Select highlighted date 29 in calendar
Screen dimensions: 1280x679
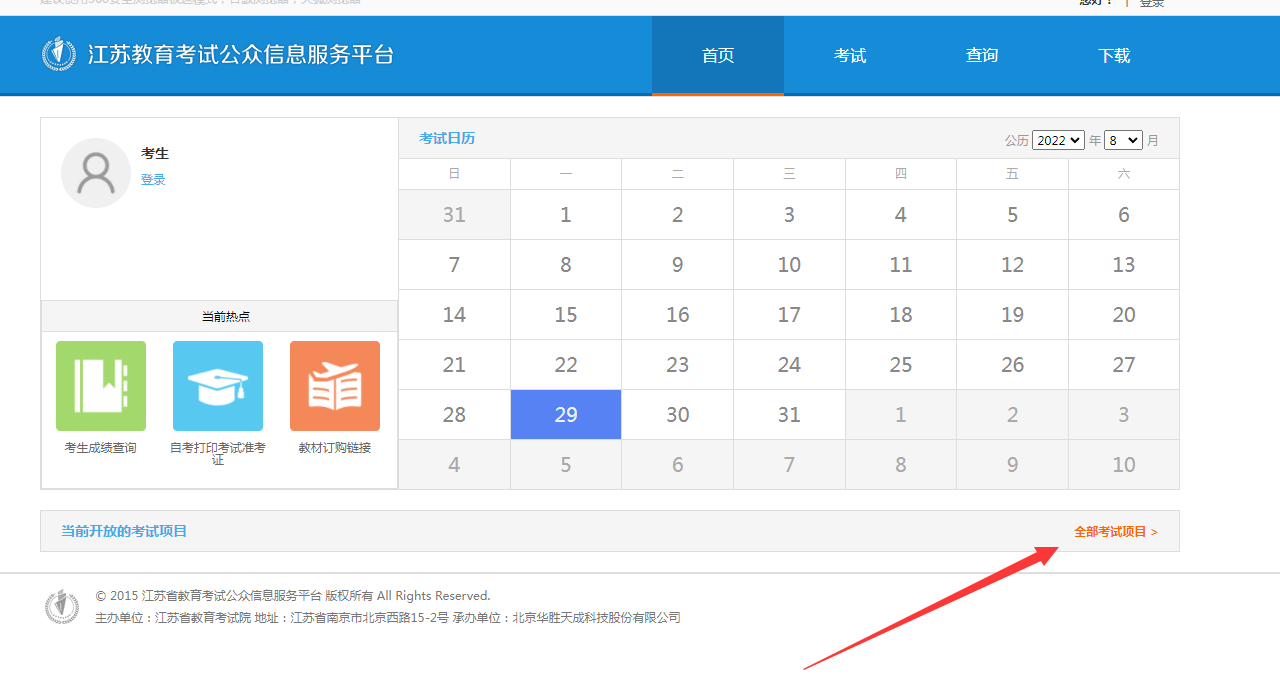click(x=566, y=415)
